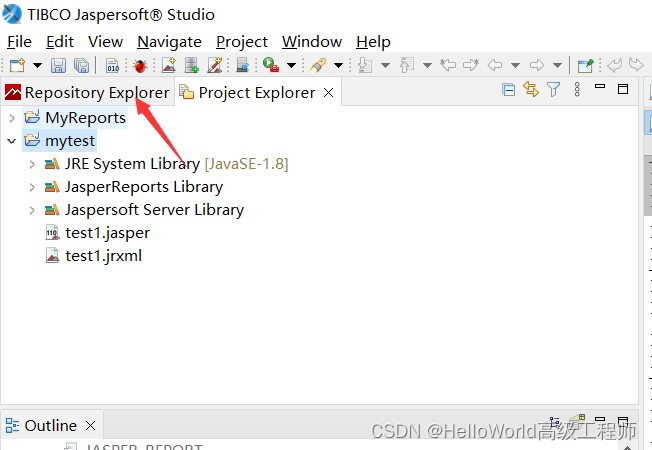Screen dimensions: 652x450
Task: Expand JasperReports Library node
Action: click(x=32, y=187)
